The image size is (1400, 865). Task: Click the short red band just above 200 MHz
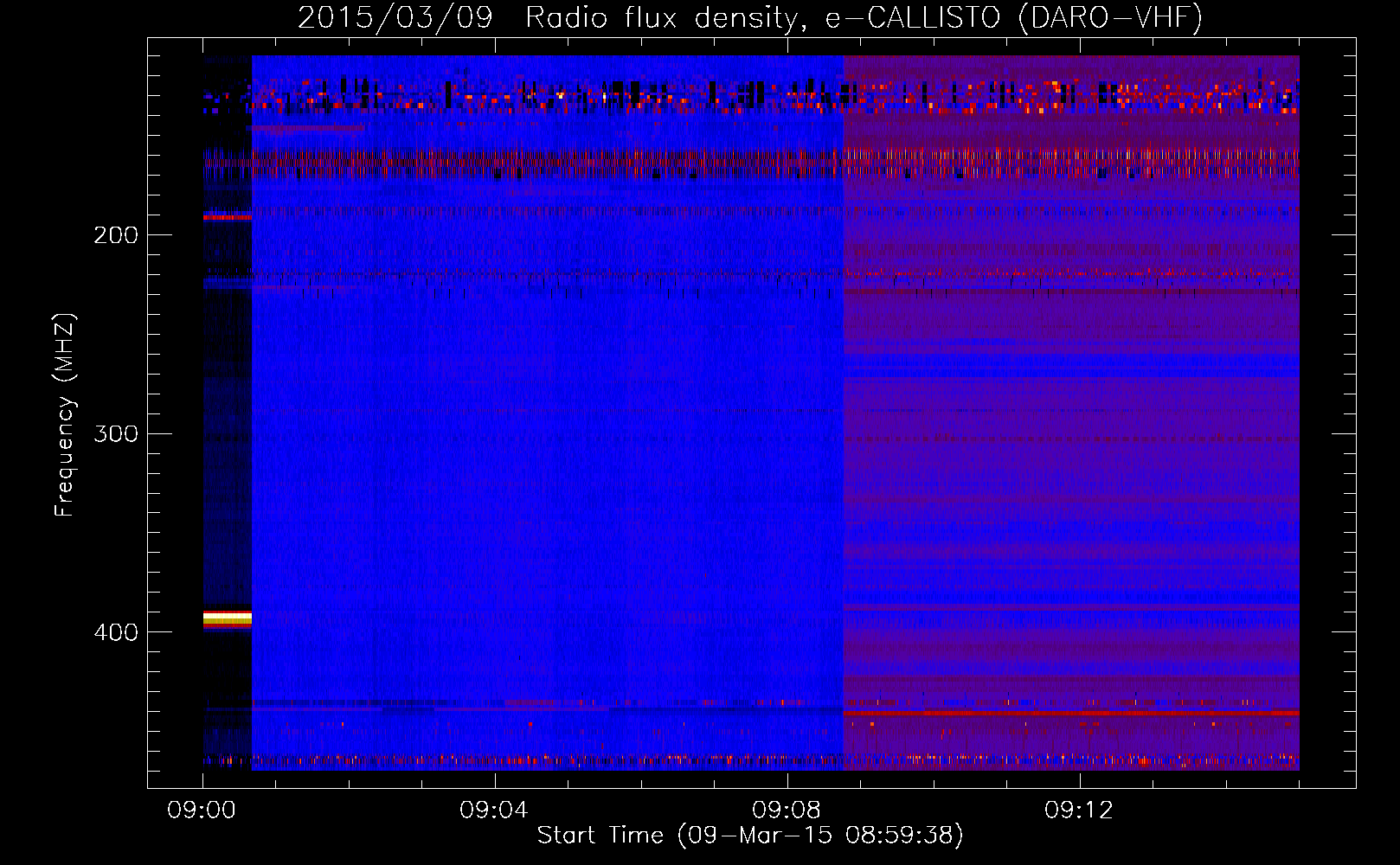(x=228, y=217)
